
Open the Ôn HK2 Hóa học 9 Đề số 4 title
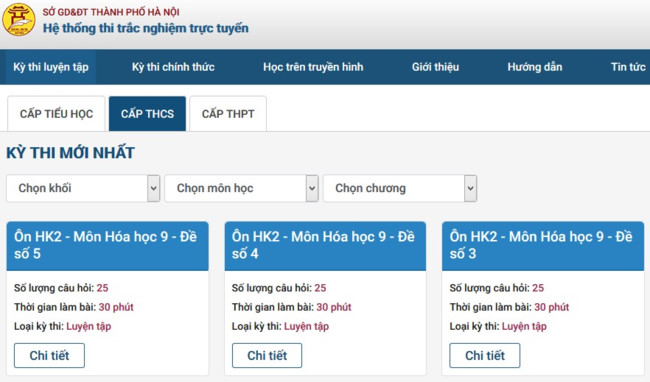(x=323, y=245)
